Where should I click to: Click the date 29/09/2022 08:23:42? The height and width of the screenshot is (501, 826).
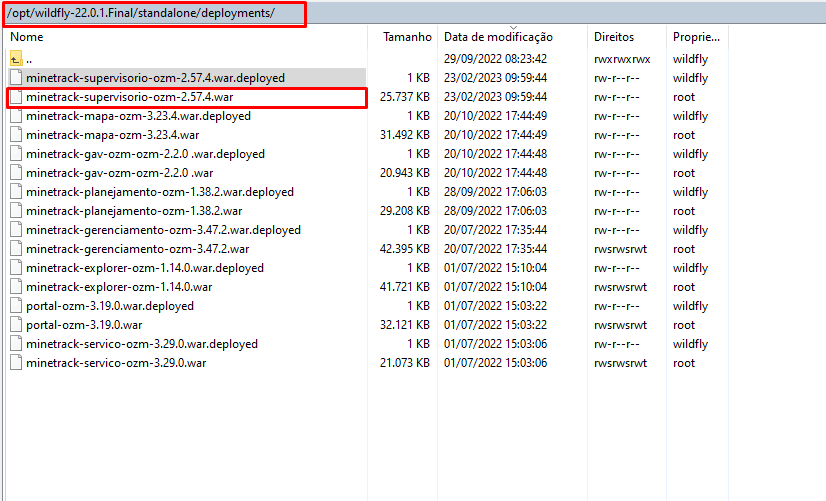point(495,58)
